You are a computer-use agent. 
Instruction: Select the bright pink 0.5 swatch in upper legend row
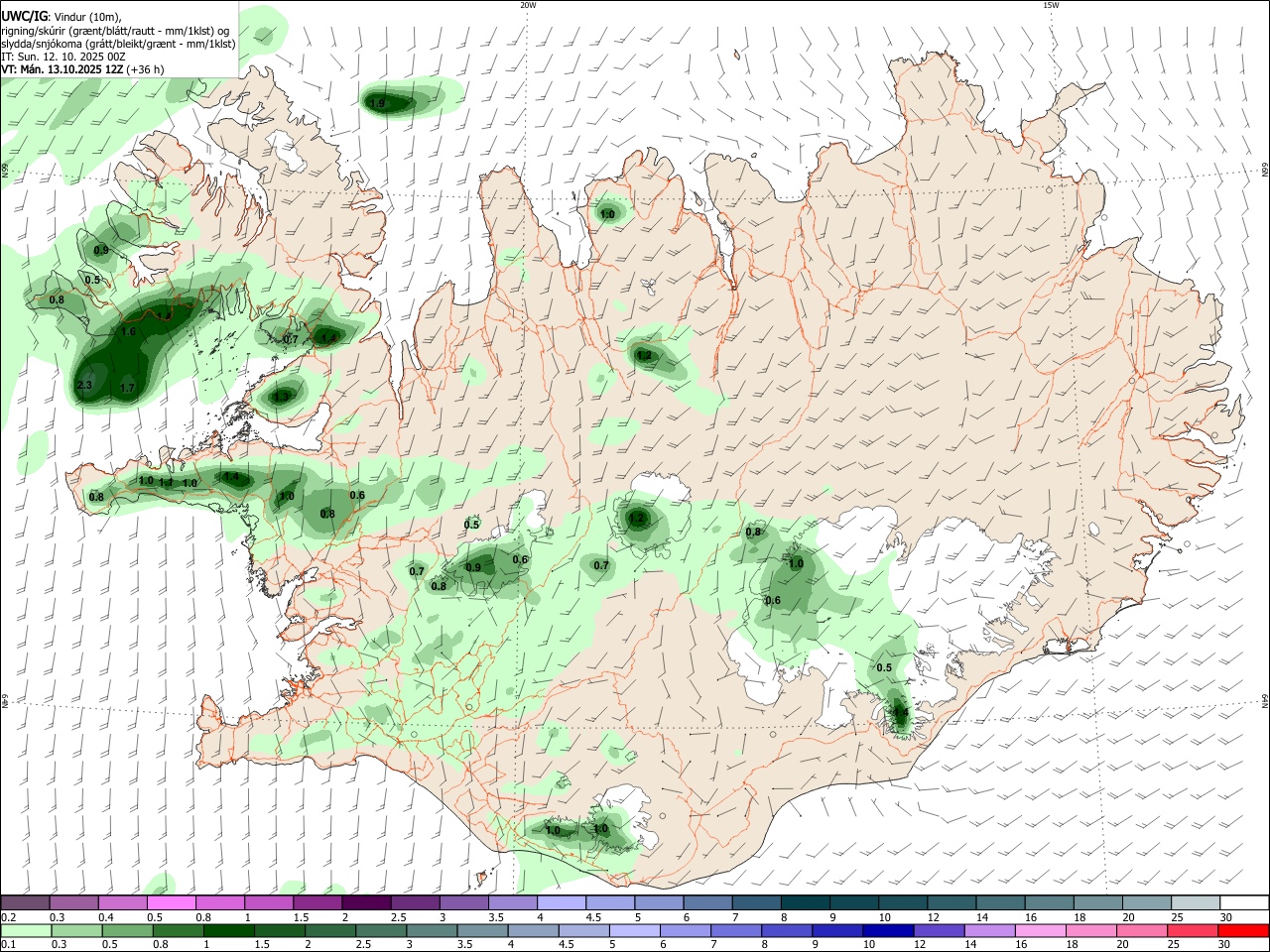171,902
